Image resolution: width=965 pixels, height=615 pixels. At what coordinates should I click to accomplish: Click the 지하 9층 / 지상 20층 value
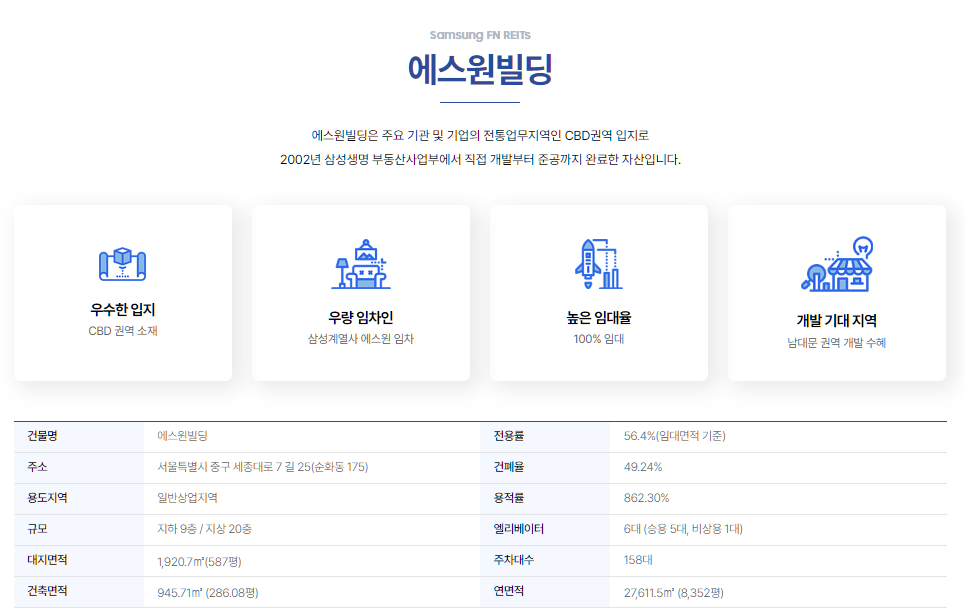(204, 529)
